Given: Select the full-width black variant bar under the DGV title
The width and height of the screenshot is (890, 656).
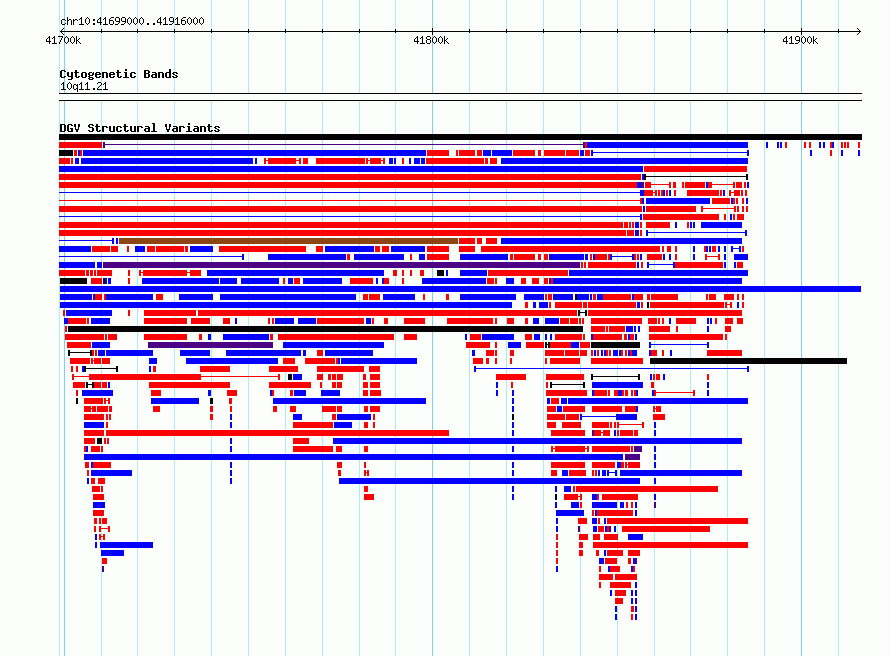Looking at the screenshot, I should pyautogui.click(x=460, y=137).
